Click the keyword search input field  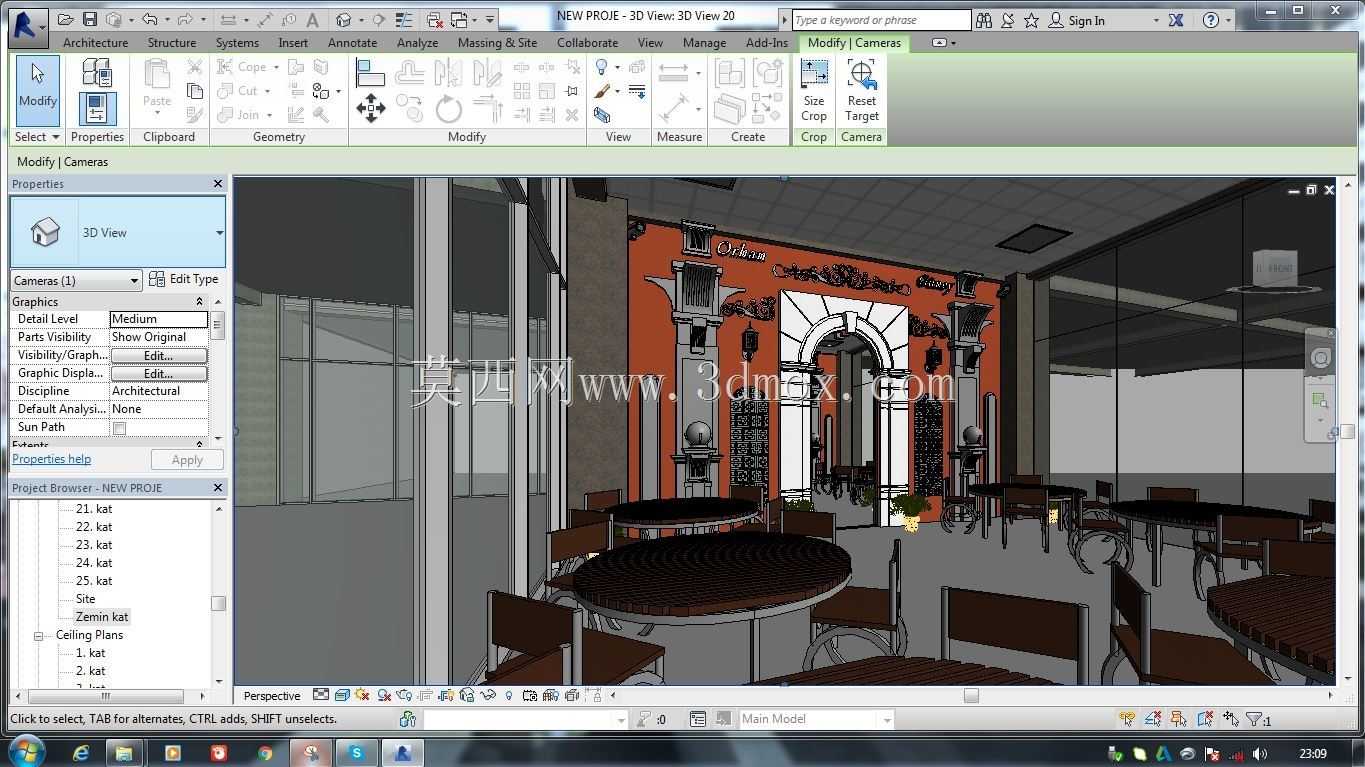[x=881, y=20]
